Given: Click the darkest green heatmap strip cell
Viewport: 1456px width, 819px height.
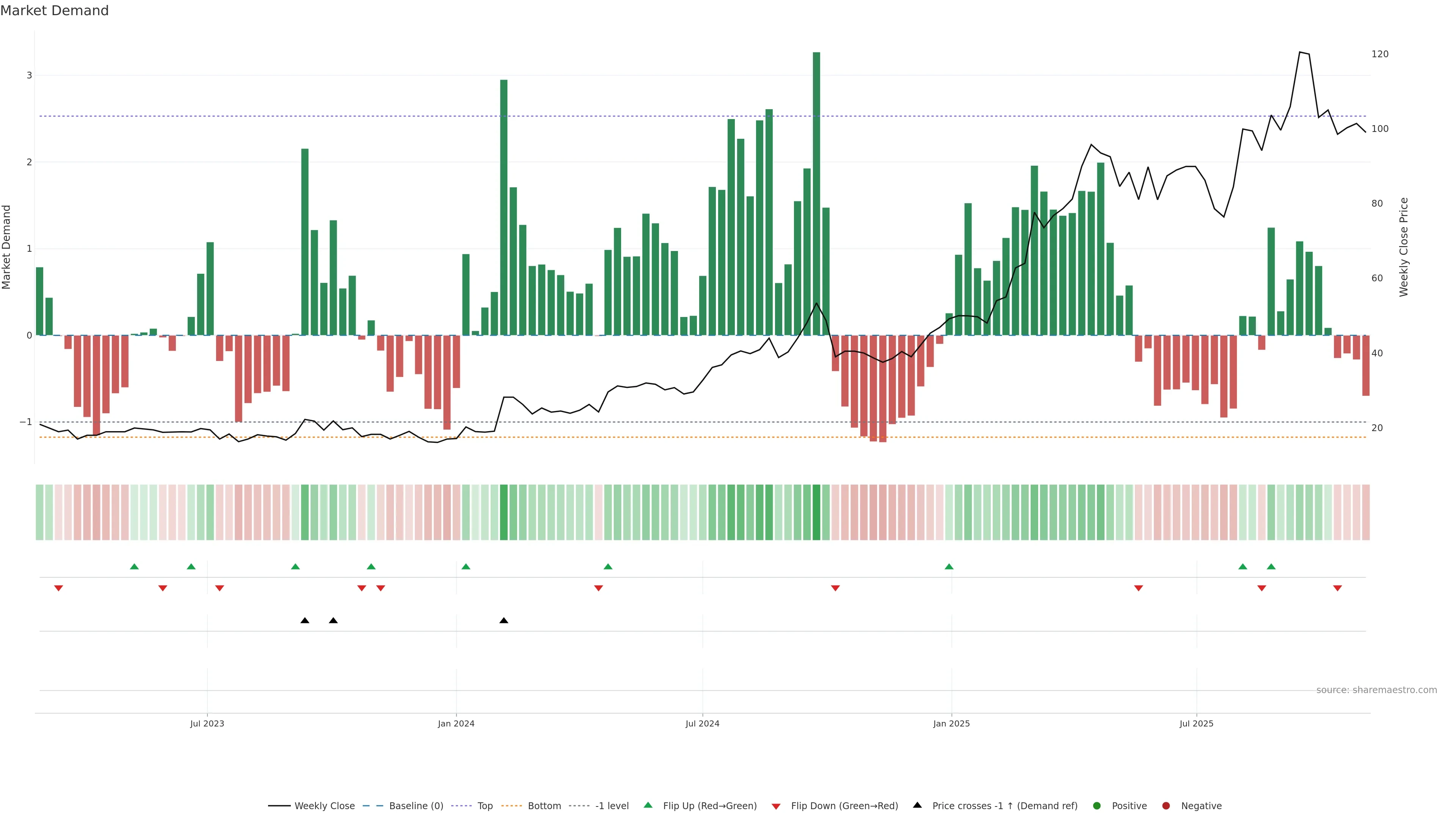Looking at the screenshot, I should [x=816, y=512].
